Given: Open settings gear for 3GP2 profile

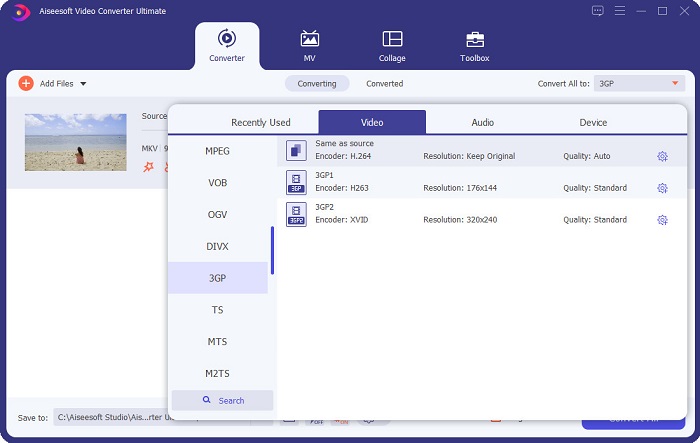Looking at the screenshot, I should [x=662, y=220].
